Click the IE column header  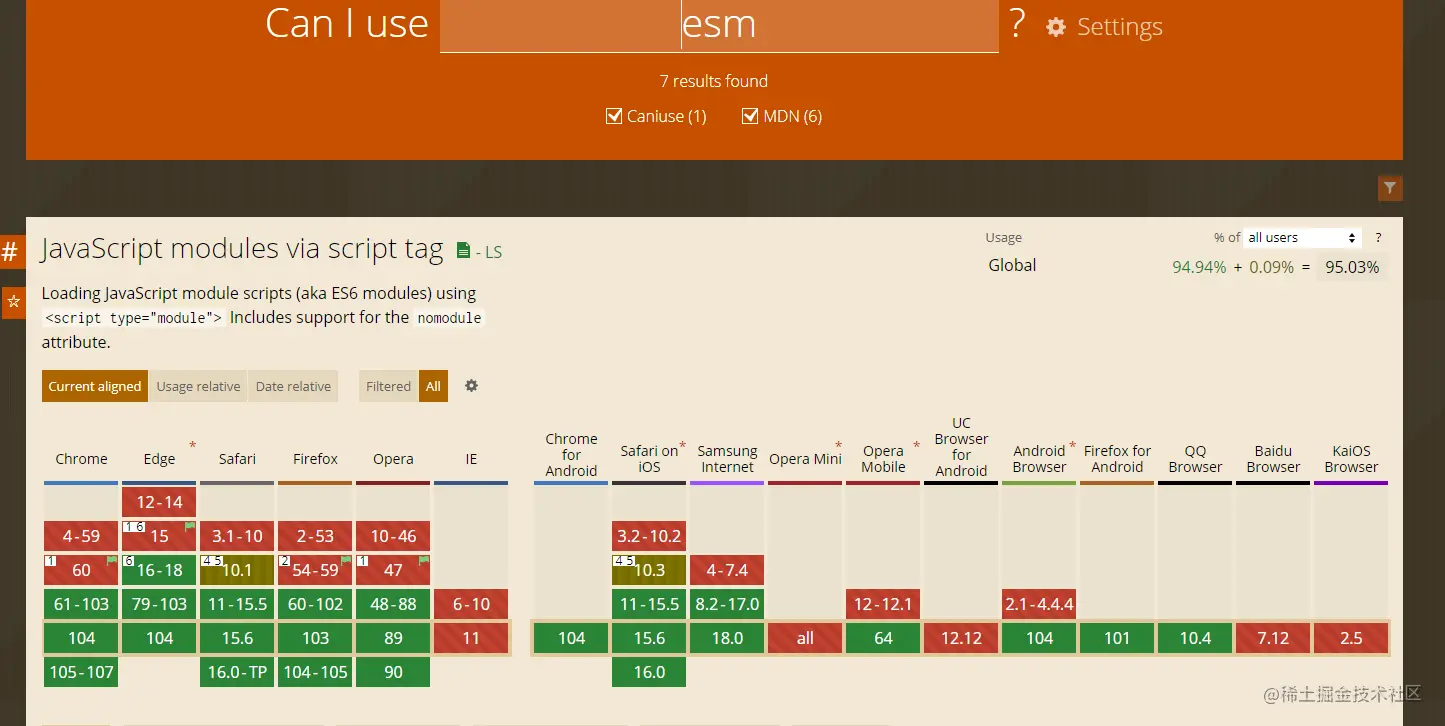coord(471,459)
